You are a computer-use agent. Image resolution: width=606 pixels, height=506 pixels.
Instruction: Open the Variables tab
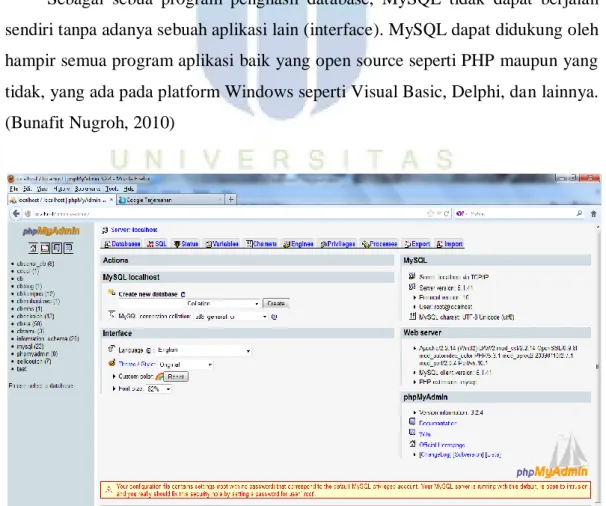coord(222,244)
